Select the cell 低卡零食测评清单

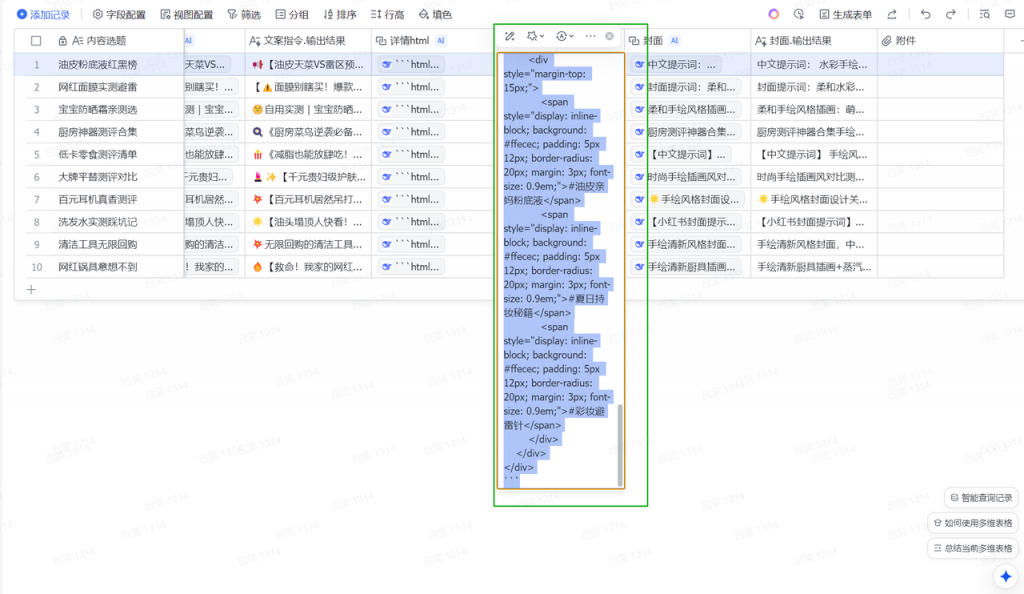(98, 154)
